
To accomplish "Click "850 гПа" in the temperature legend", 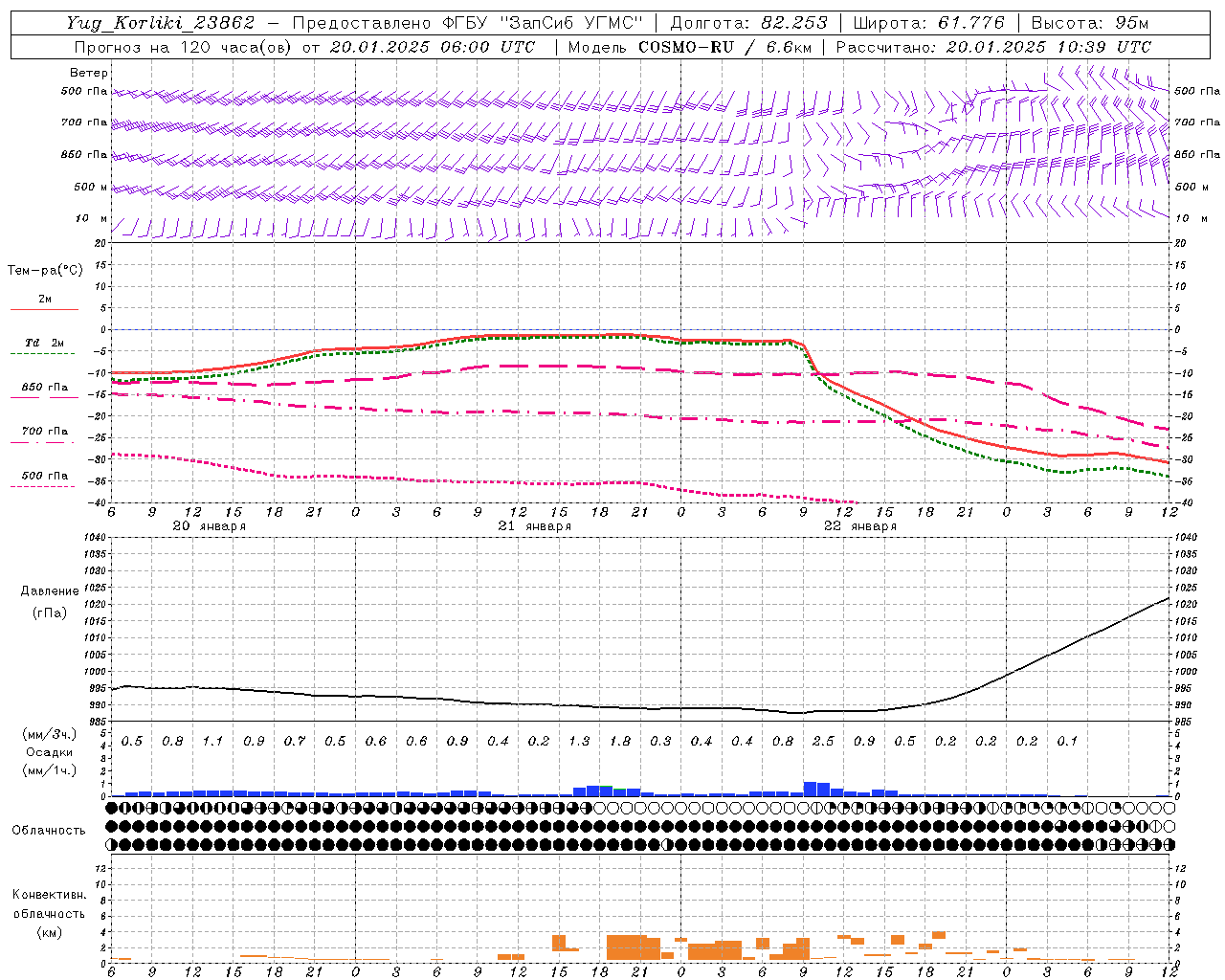I will [x=44, y=388].
